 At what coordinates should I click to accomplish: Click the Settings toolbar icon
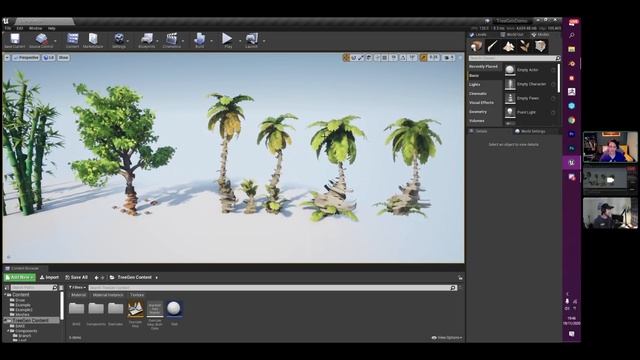[x=119, y=39]
